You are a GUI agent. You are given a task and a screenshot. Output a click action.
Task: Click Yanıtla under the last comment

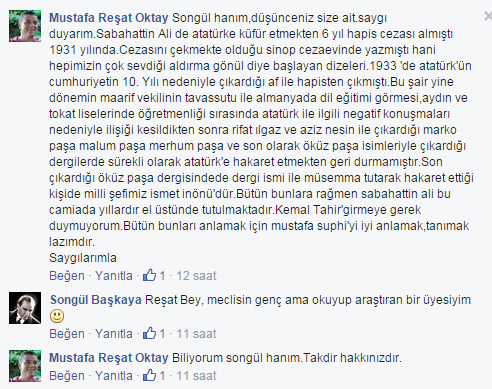pyautogui.click(x=114, y=376)
